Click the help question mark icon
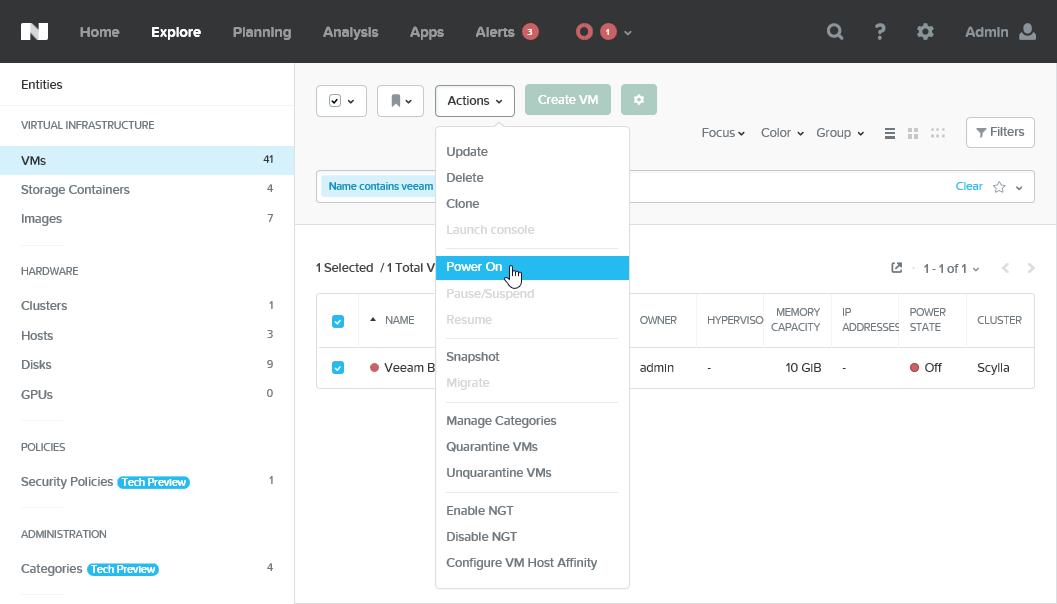The width and height of the screenshot is (1057, 604). coord(880,31)
